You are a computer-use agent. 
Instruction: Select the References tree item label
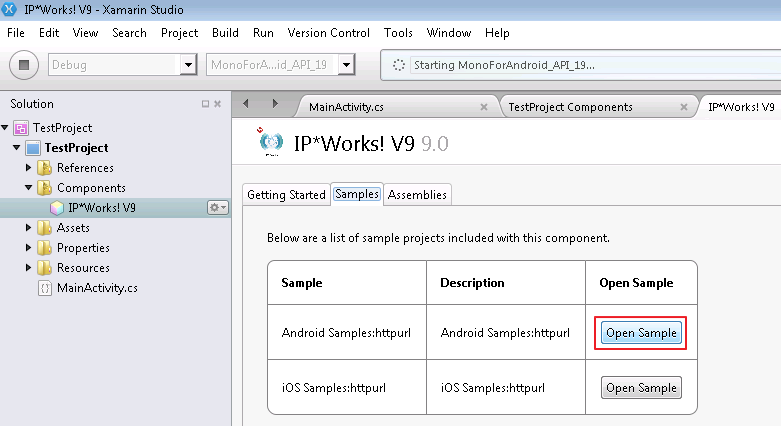tap(85, 168)
